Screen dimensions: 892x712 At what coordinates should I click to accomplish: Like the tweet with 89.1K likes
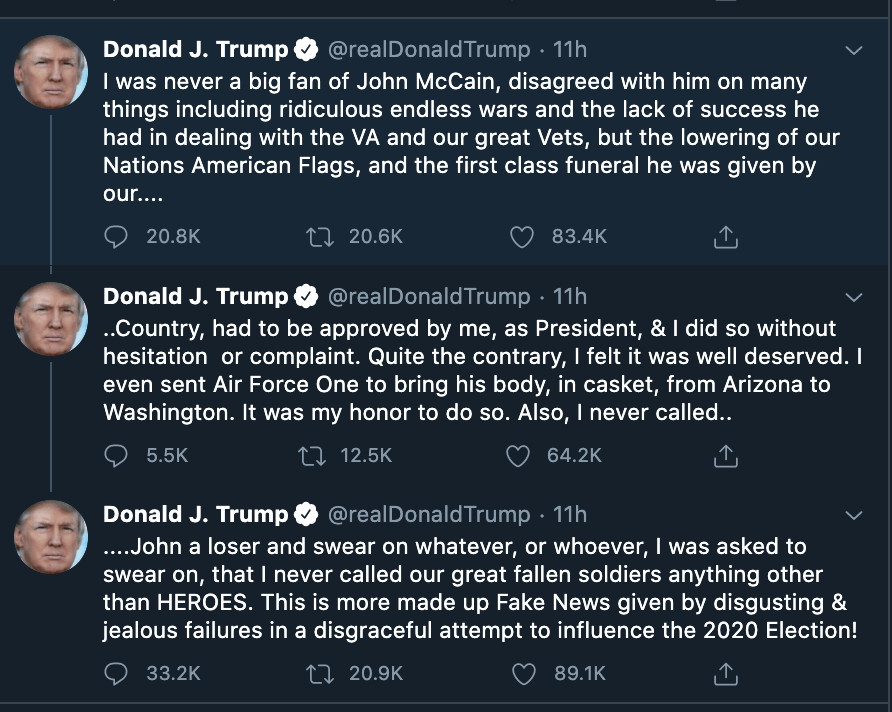(x=523, y=674)
